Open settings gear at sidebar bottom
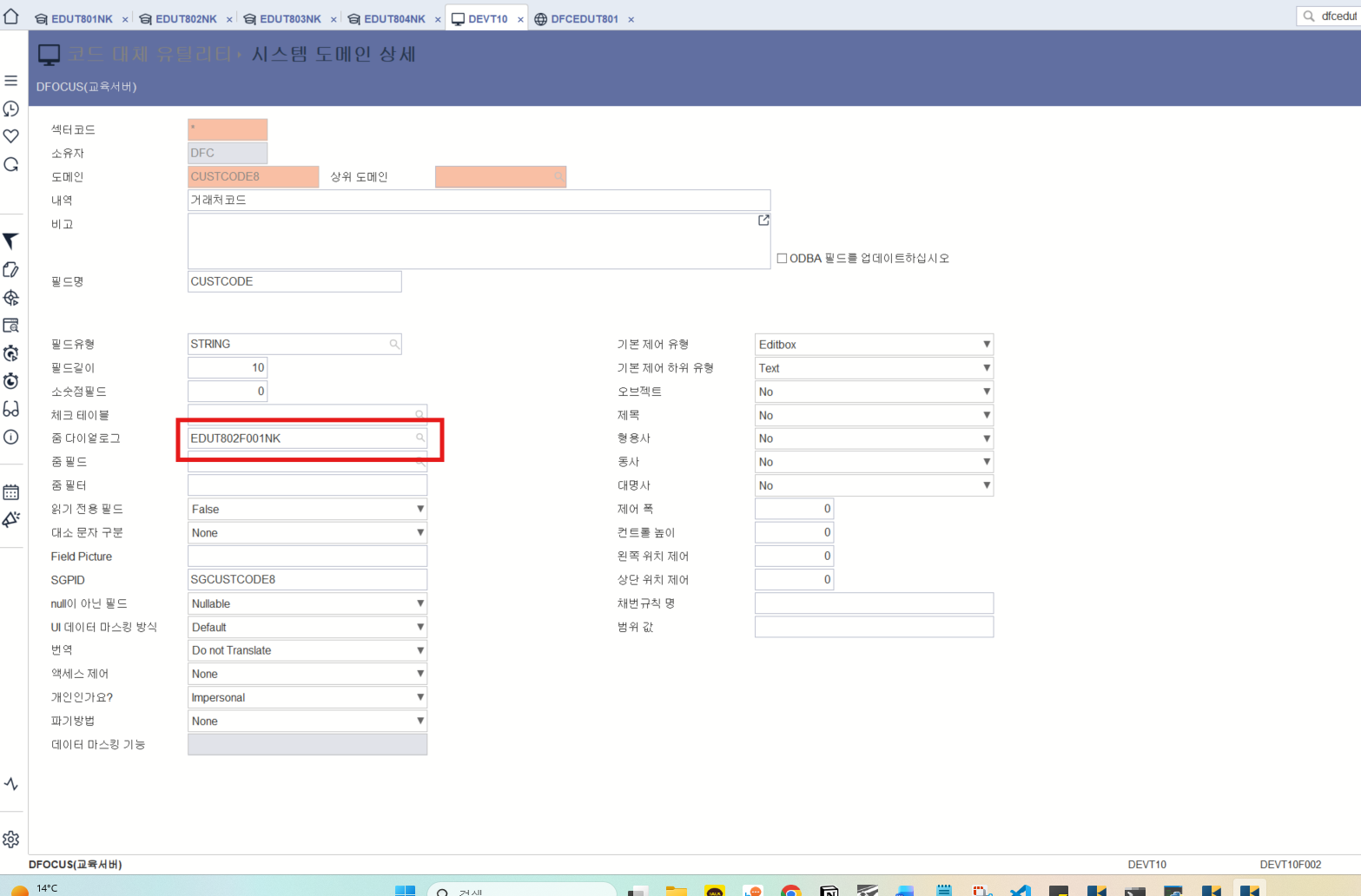This screenshot has height=896, width=1361. (x=11, y=840)
